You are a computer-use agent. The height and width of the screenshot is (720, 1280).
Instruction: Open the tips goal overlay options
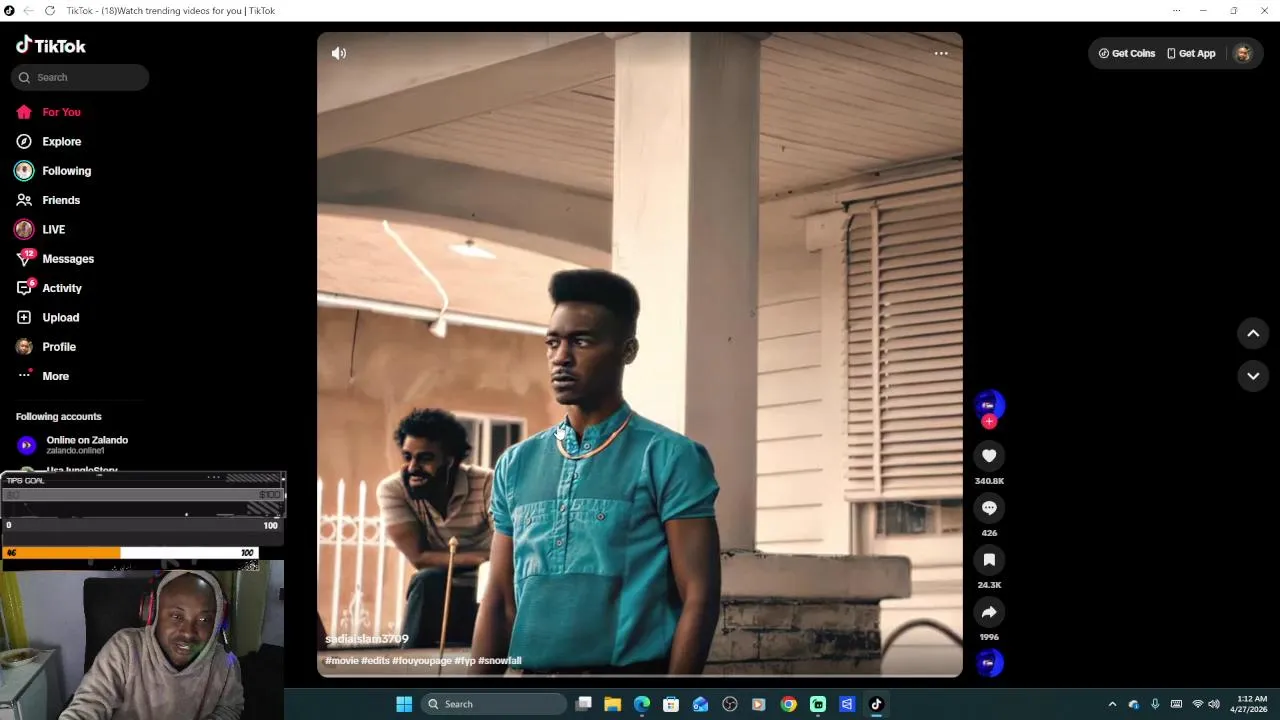tap(213, 477)
